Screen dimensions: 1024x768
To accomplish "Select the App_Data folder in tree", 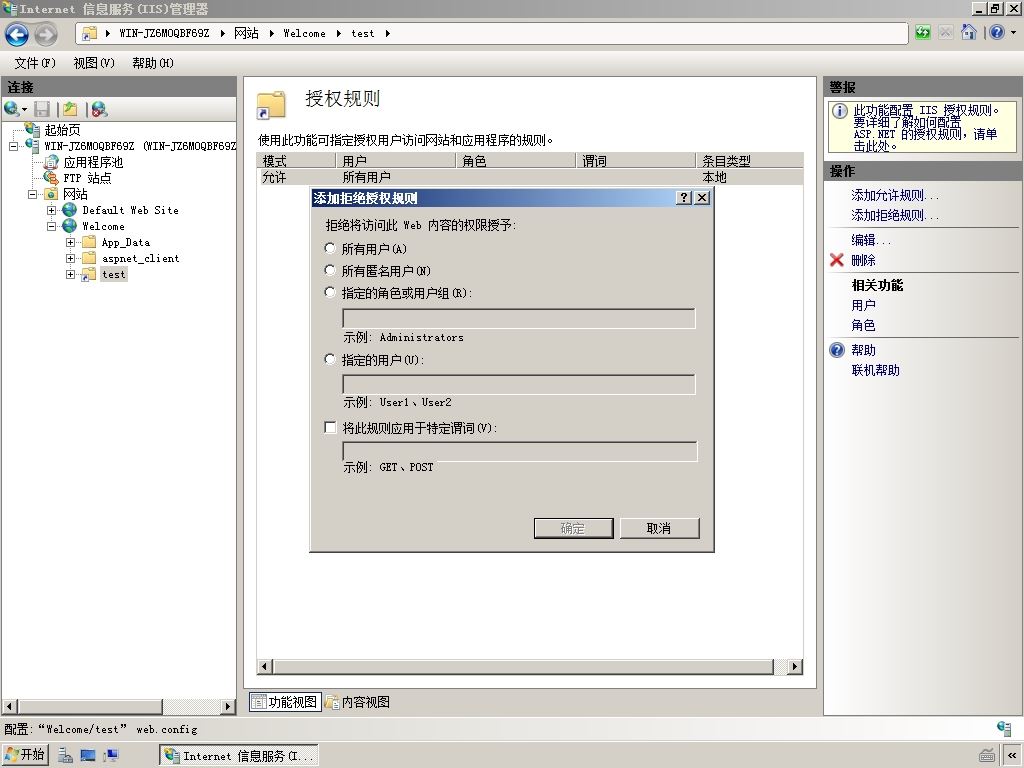I will click(x=125, y=242).
